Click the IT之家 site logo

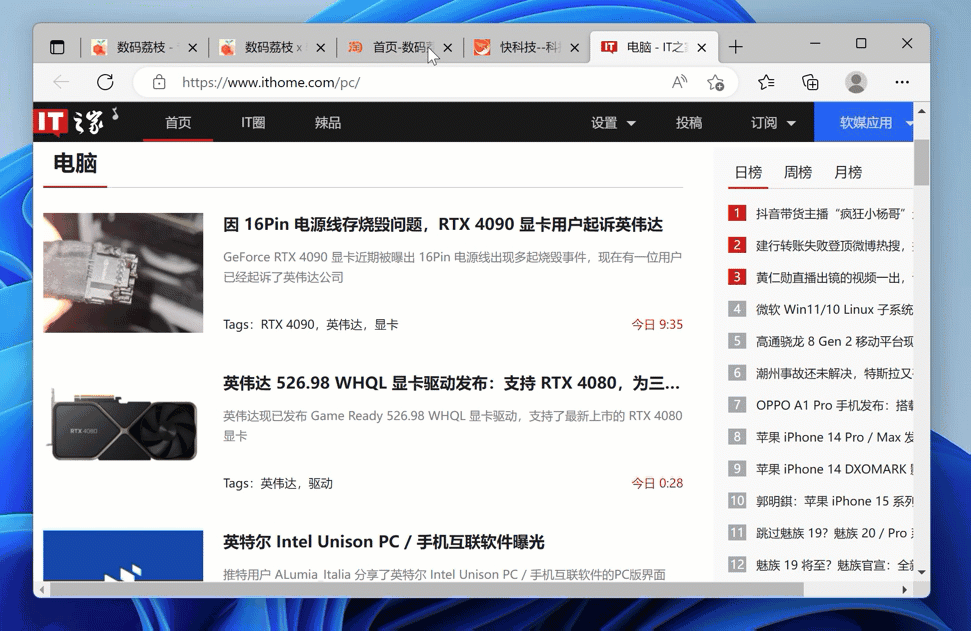tap(76, 121)
